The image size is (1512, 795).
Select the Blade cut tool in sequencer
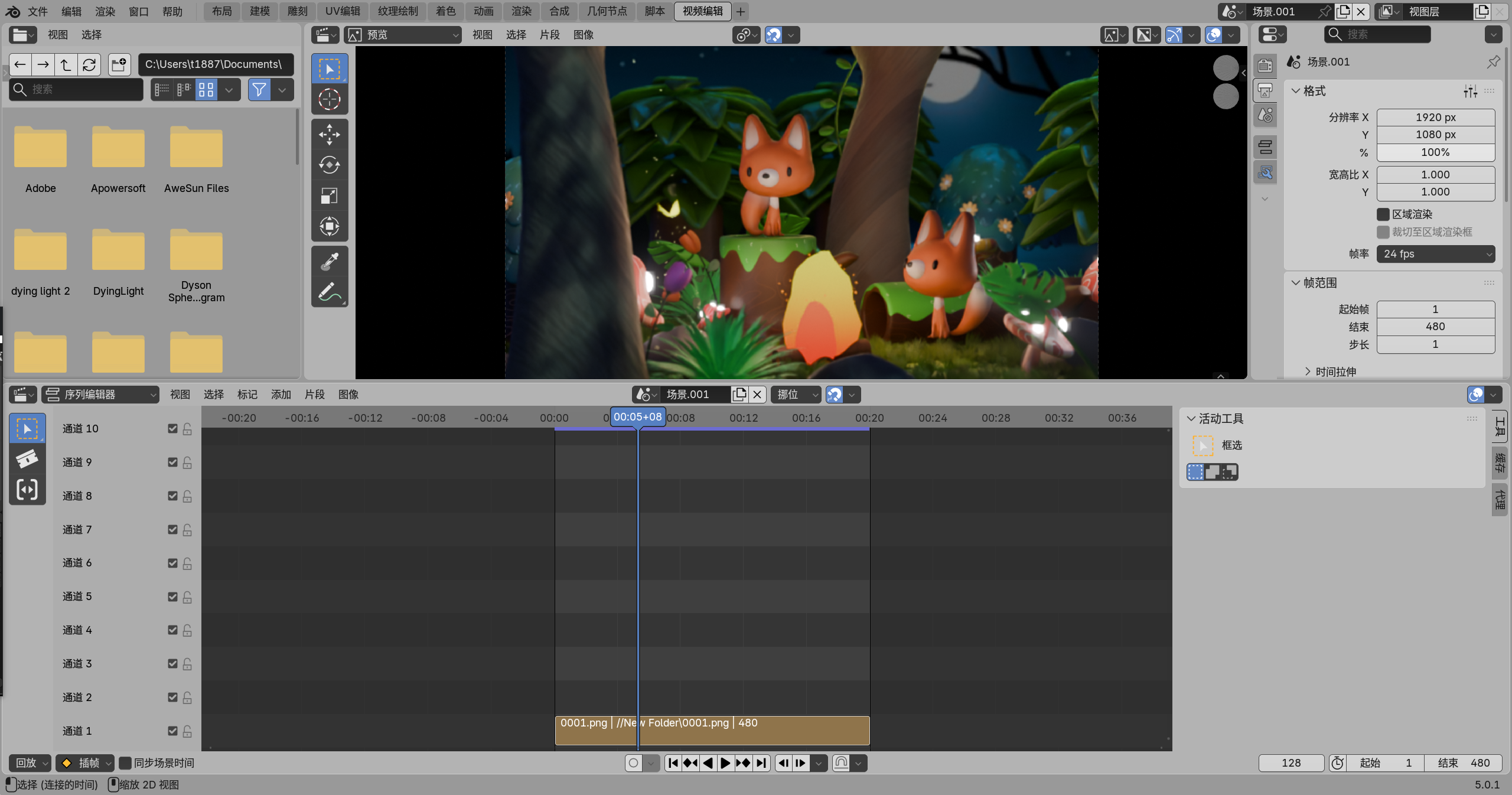(27, 459)
